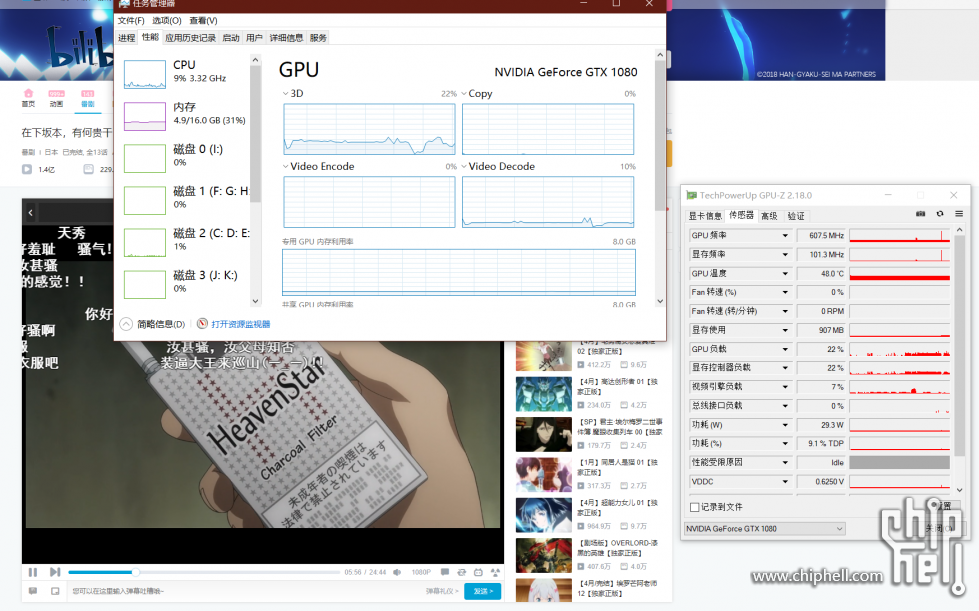This screenshot has height=611, width=979.
Task: Click bilibili 首页 nav icon
Action: (28, 98)
